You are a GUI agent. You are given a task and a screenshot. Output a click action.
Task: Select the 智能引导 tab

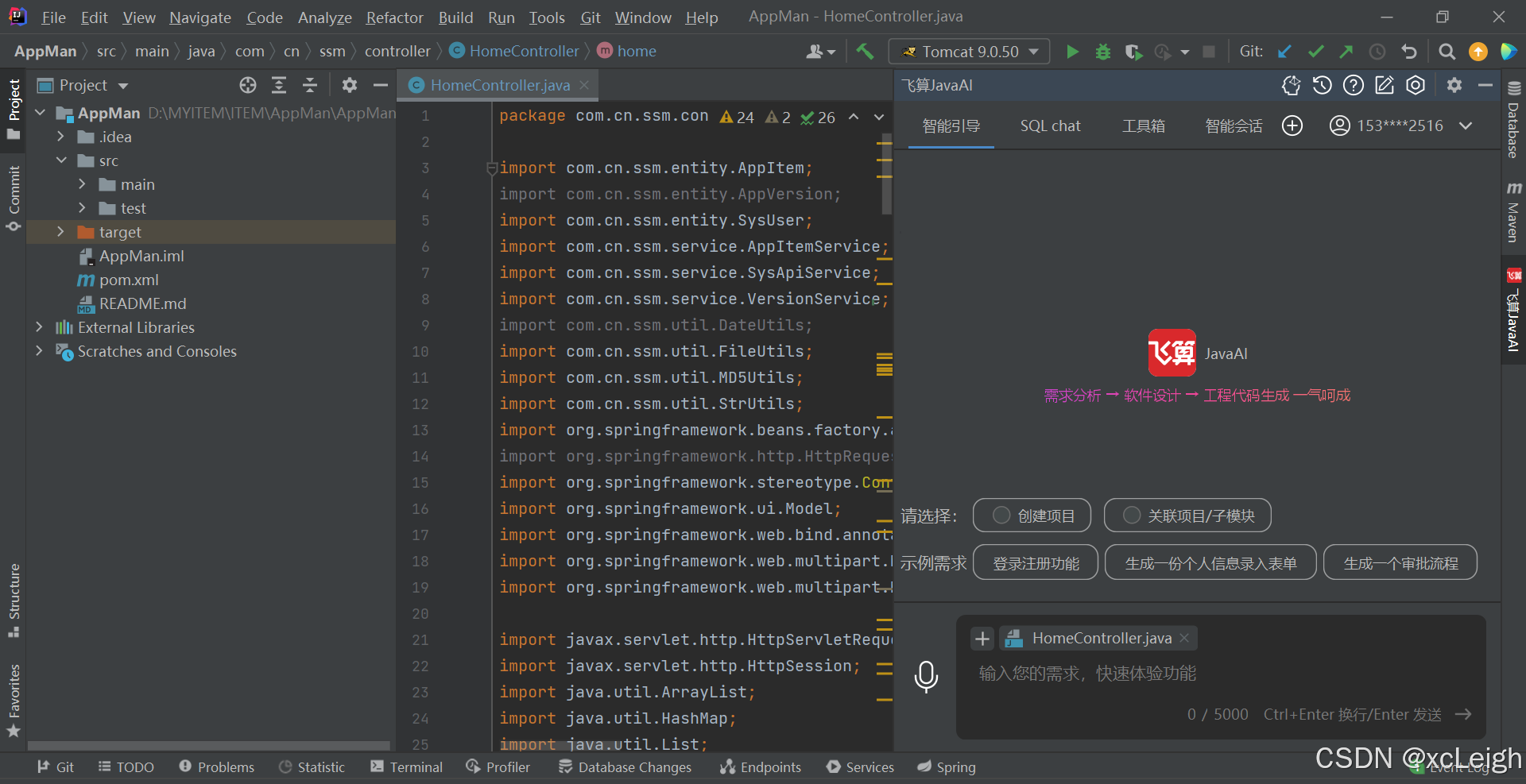tap(951, 126)
